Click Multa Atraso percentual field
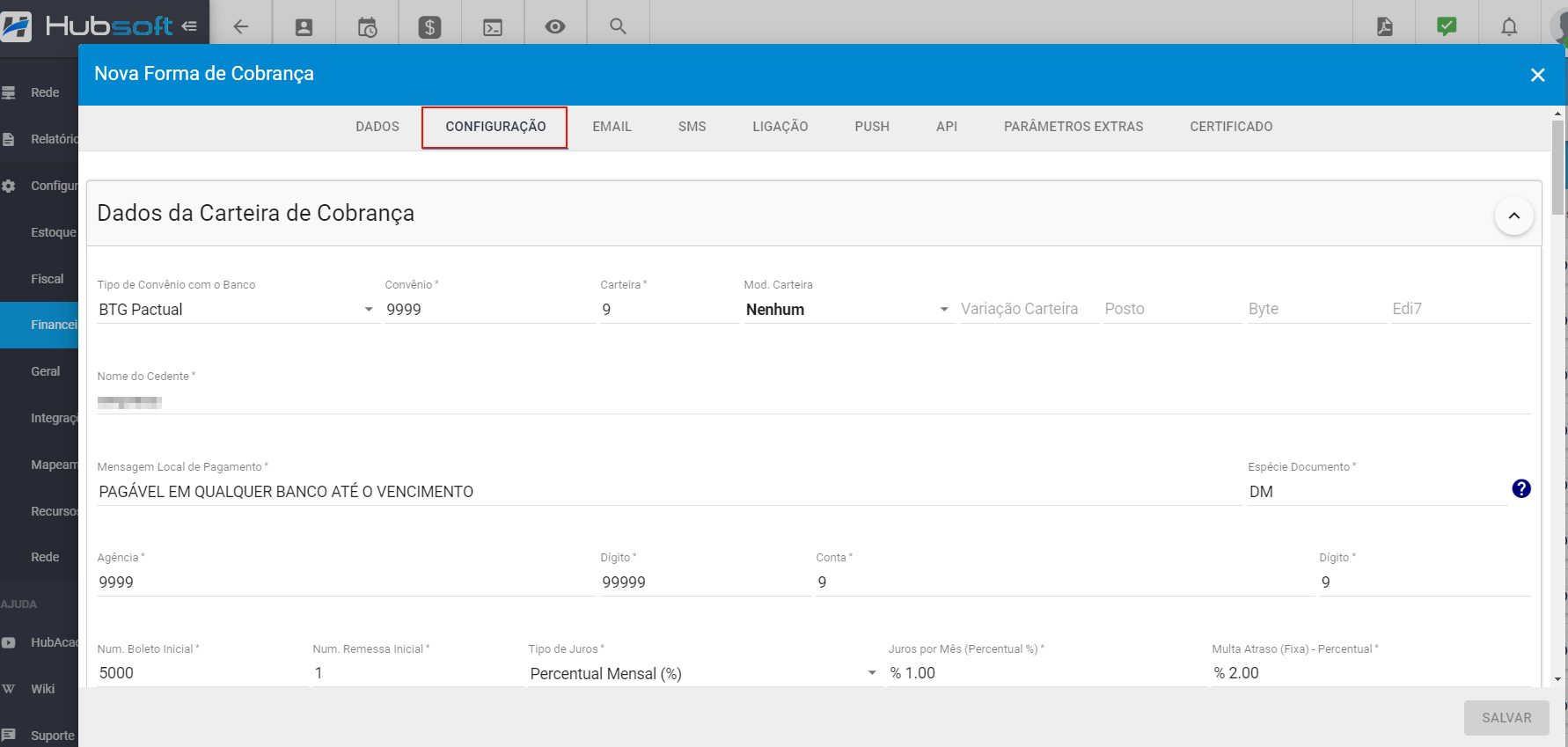1568x747 pixels. coord(1371,673)
